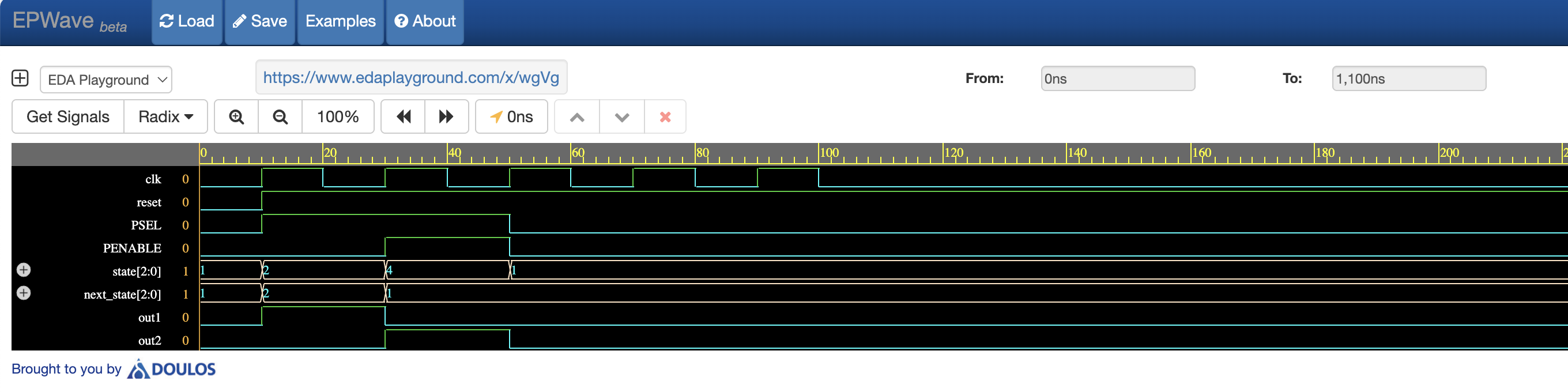Select the next_state[2:0] signal name

[x=122, y=295]
